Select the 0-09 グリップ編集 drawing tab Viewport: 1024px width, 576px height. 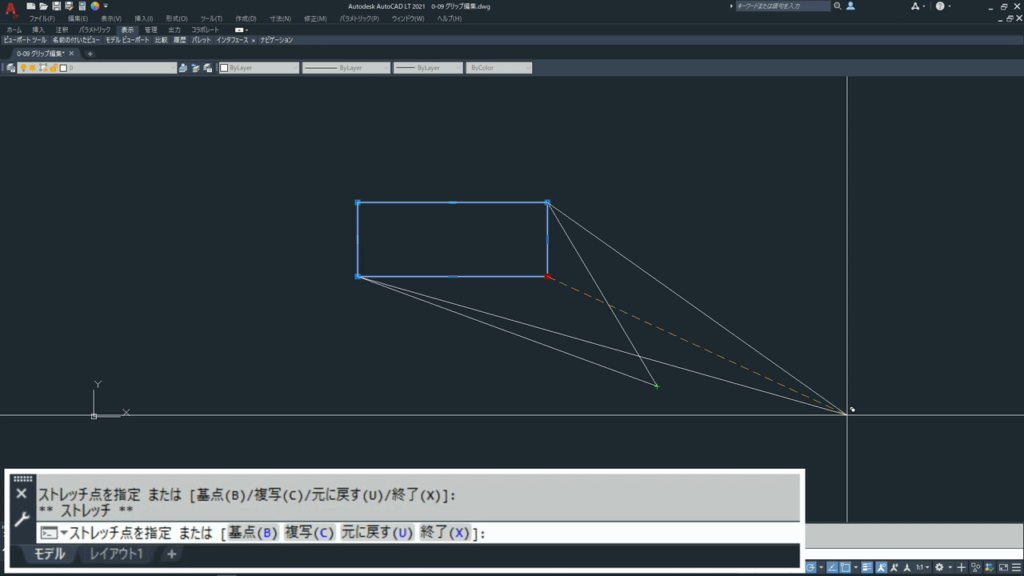(x=40, y=54)
